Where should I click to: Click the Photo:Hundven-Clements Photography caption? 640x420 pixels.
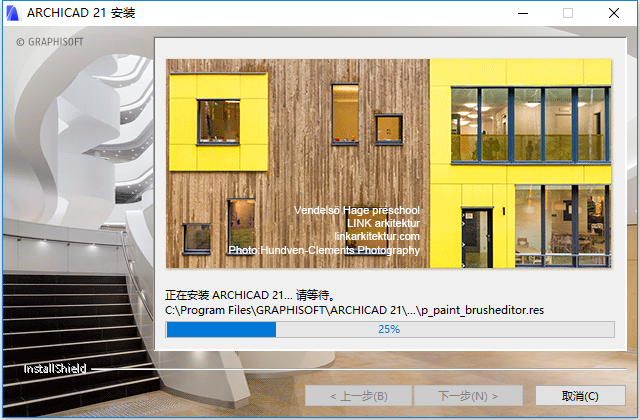point(324,250)
